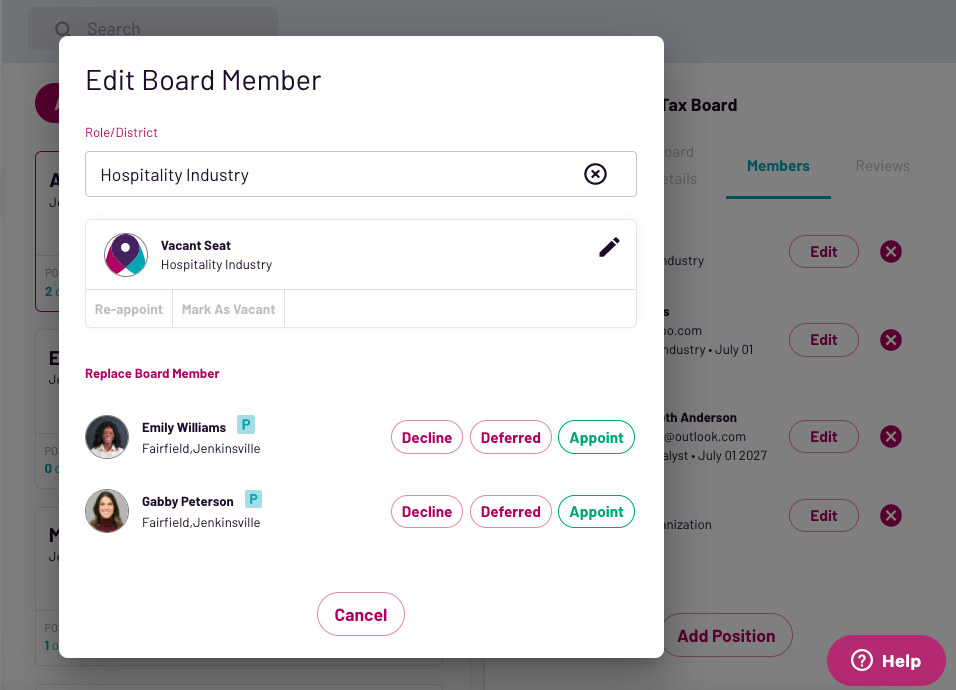This screenshot has width=956, height=690.
Task: Click Emily Williams' profile photo
Action: [107, 437]
